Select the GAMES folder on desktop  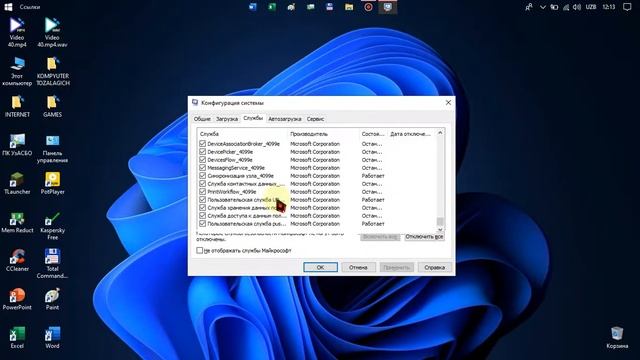pyautogui.click(x=52, y=107)
